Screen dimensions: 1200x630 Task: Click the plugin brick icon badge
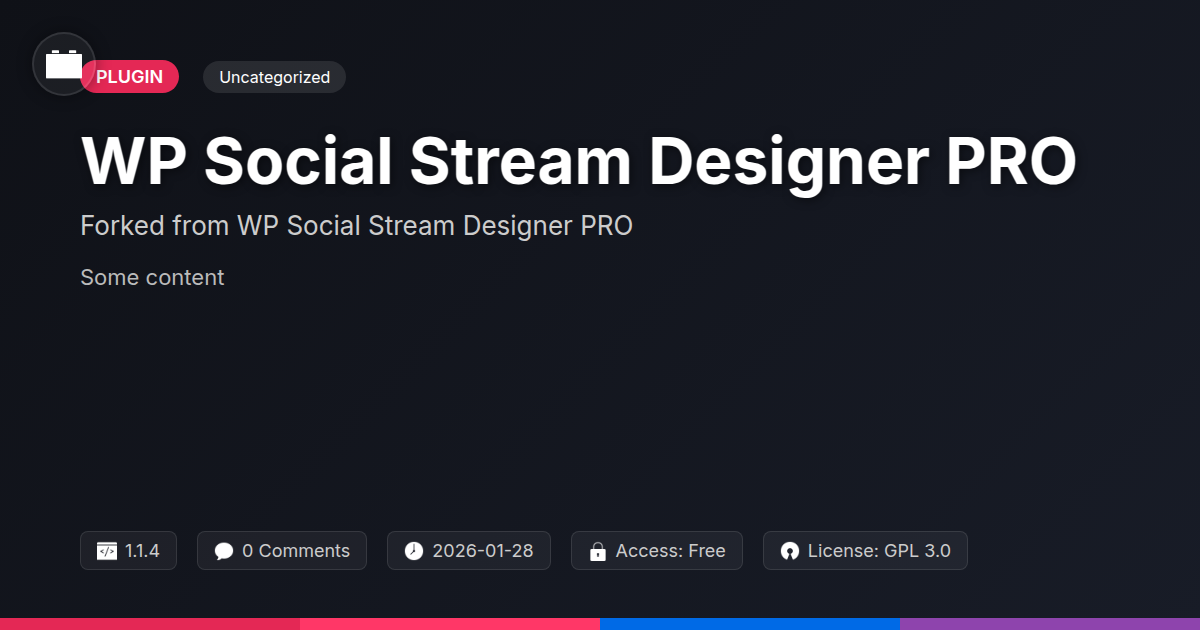(x=64, y=64)
